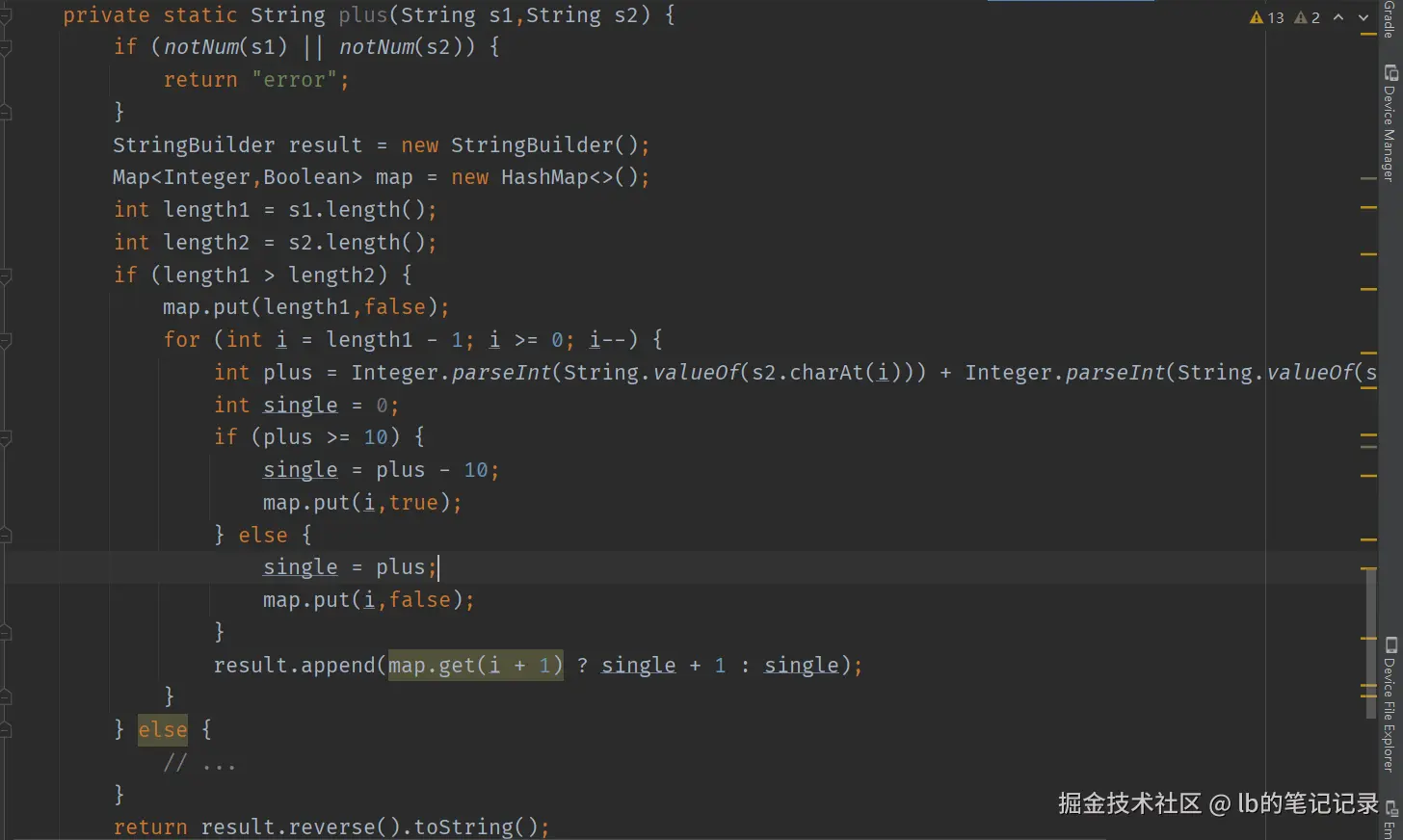The image size is (1403, 840).
Task: Click the gray stripe mark beside the HashMap line
Action: (1368, 178)
